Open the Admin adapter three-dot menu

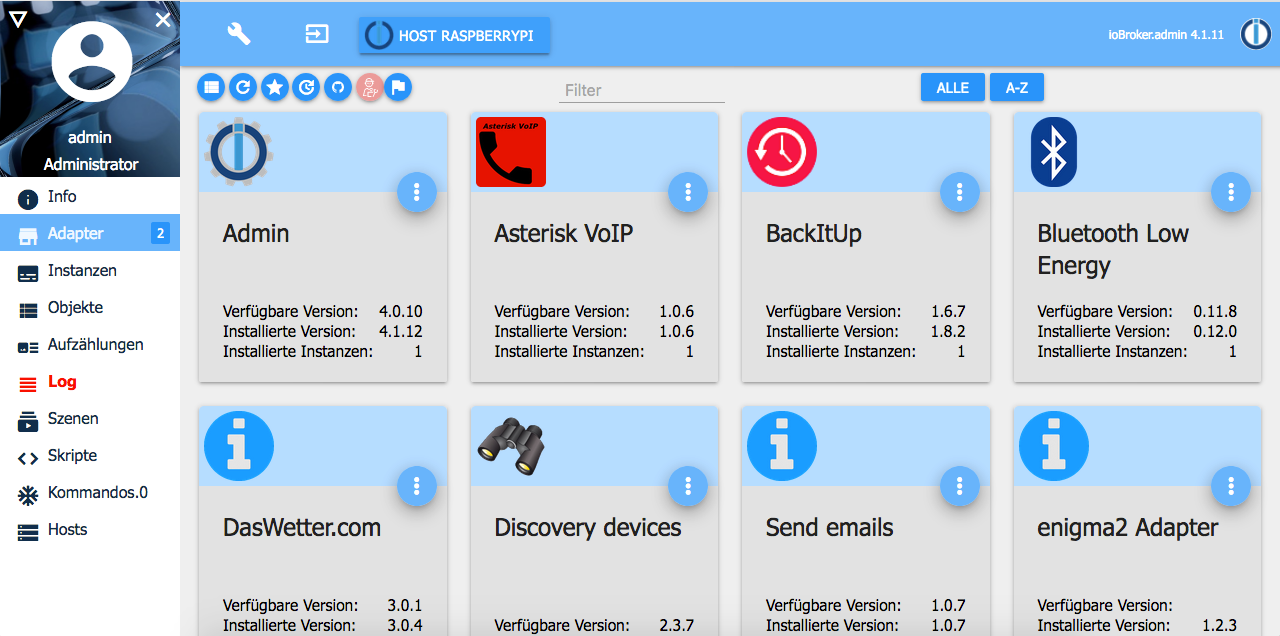tap(417, 192)
